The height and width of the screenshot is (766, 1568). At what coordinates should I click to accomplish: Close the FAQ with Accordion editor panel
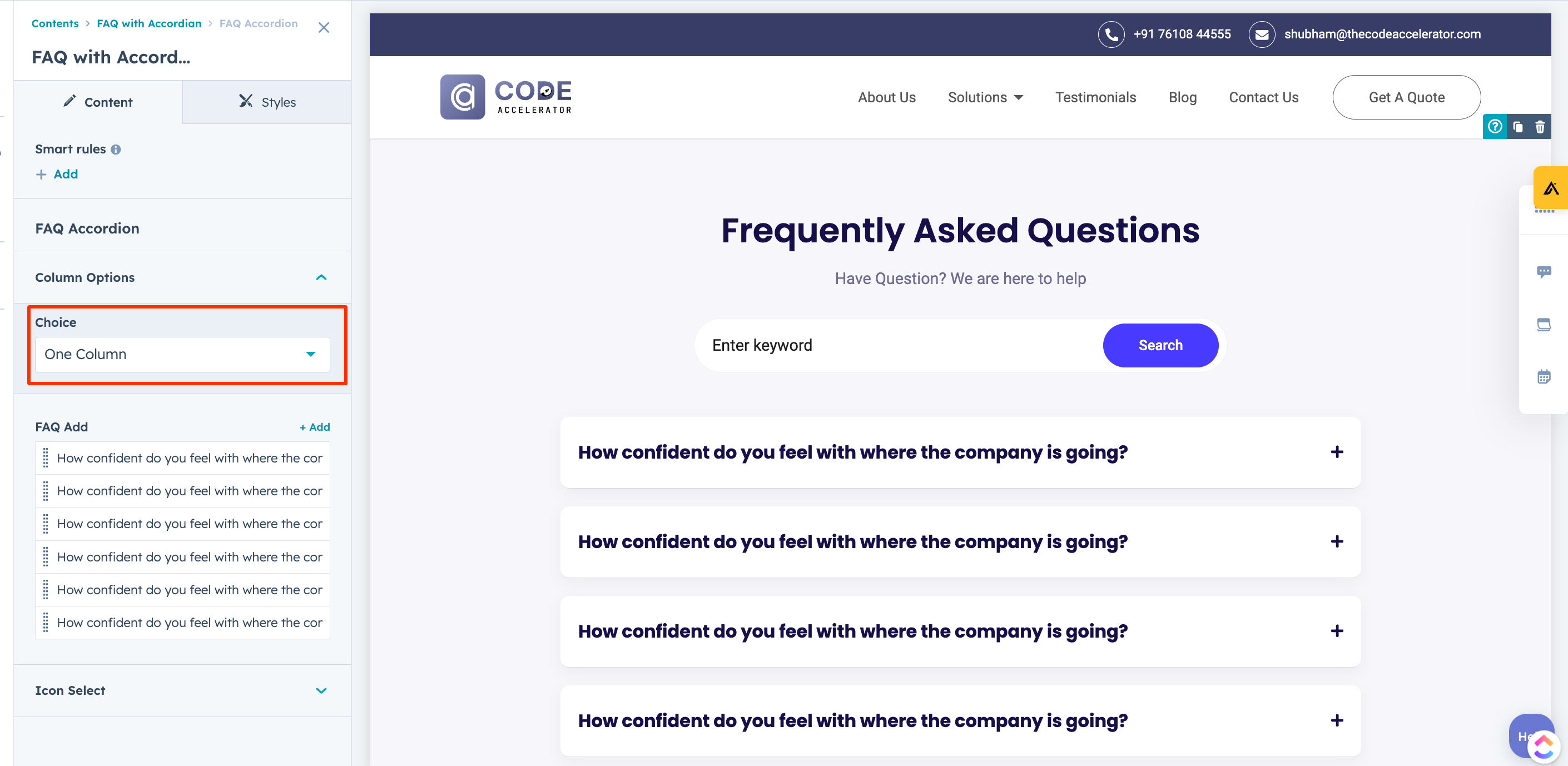(324, 27)
